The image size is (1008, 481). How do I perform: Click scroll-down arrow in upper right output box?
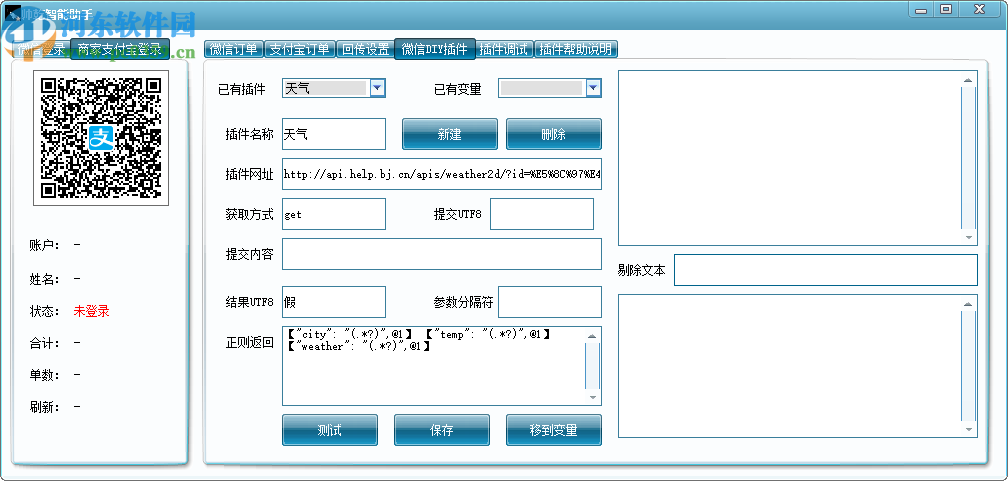[969, 237]
